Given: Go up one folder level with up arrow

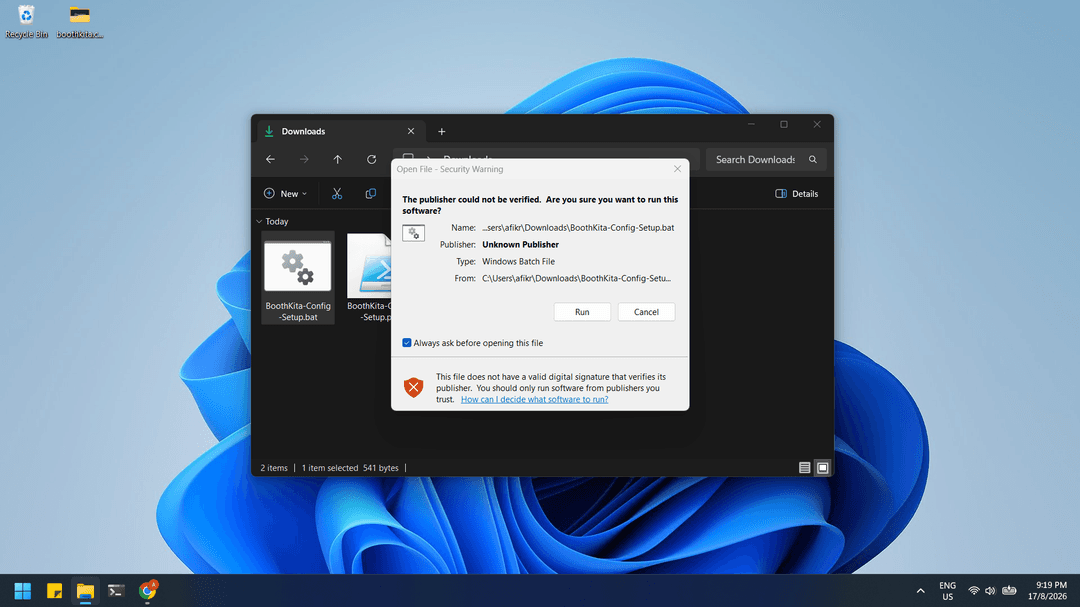Looking at the screenshot, I should coord(338,159).
